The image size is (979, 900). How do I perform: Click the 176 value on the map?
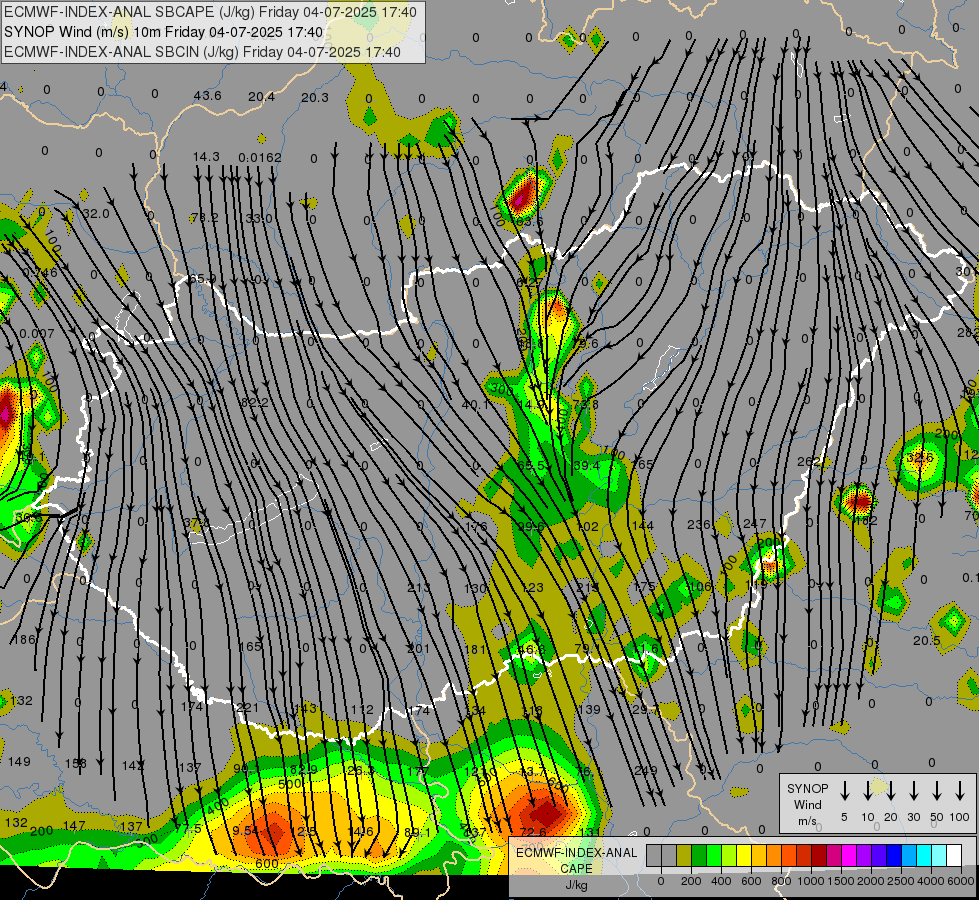point(476,527)
